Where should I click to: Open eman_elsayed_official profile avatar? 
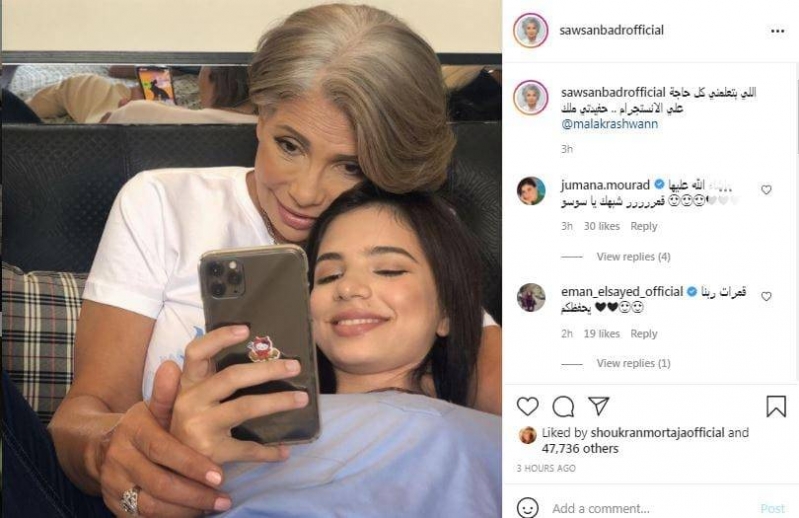point(531,297)
